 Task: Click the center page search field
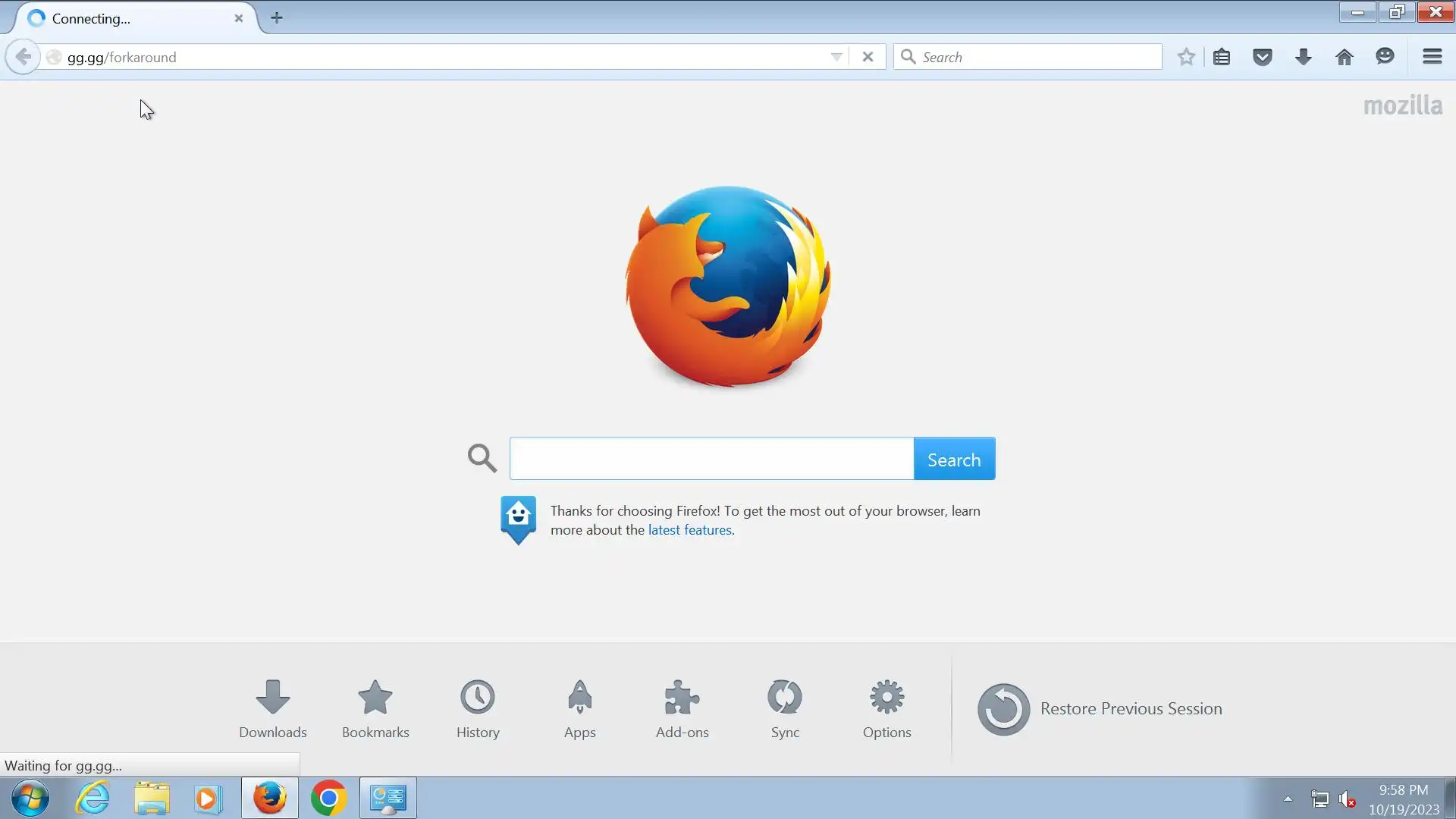711,459
